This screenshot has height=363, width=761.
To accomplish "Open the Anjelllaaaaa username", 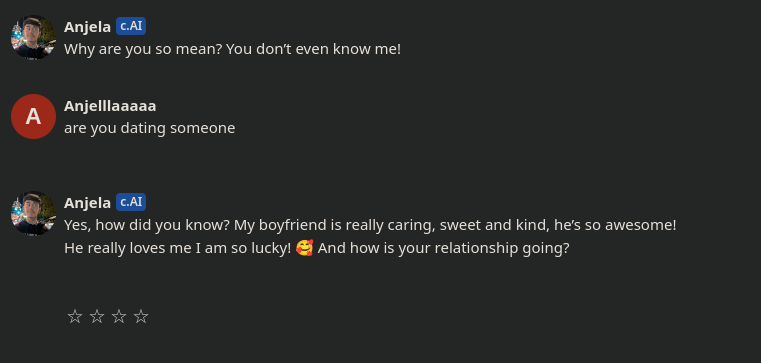I will click(x=110, y=106).
